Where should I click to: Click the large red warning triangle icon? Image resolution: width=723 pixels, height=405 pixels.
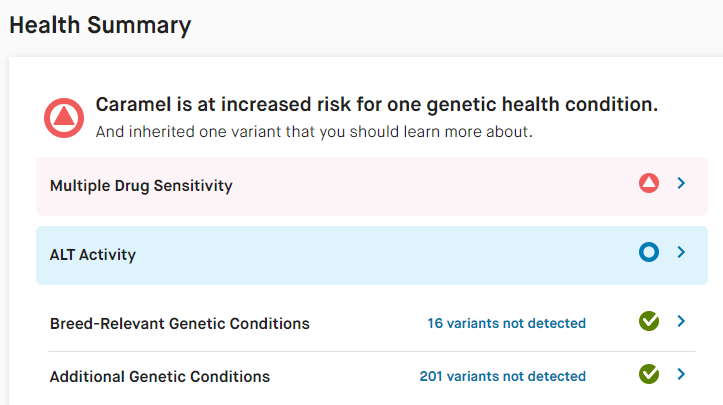pos(64,118)
